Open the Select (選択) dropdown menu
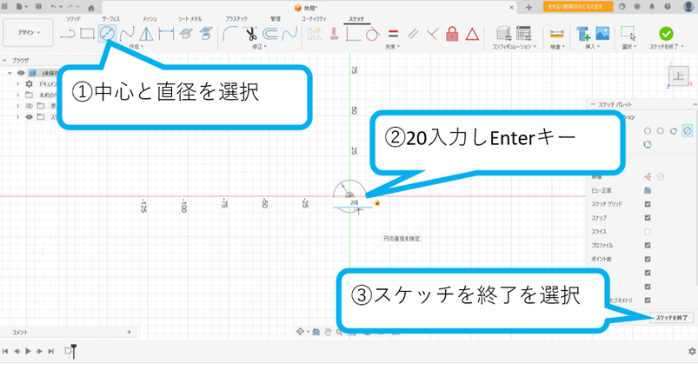Image resolution: width=698 pixels, height=365 pixels. 629,47
